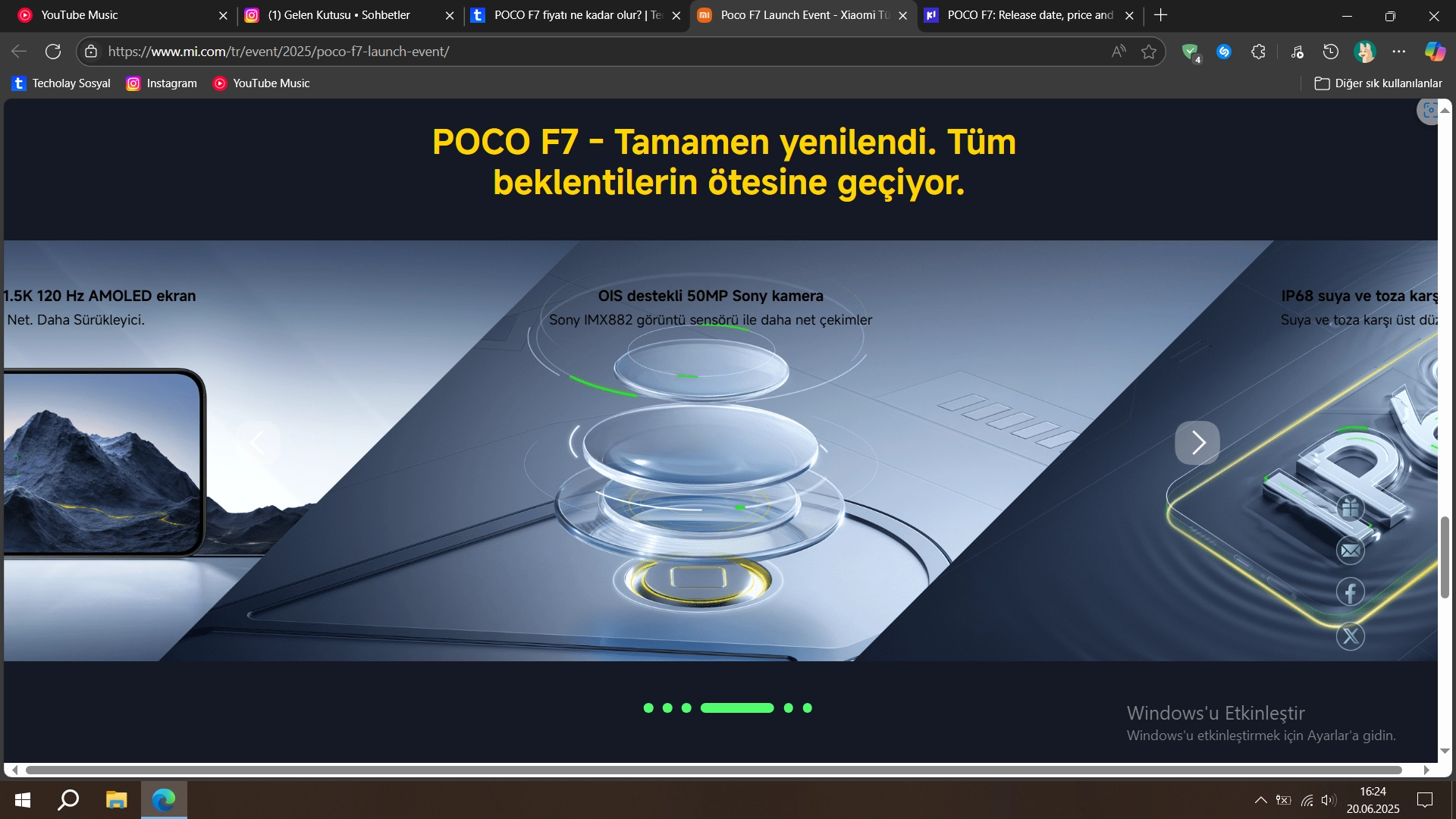This screenshot has height=819, width=1456.
Task: Select third carousel indicator dot
Action: pyautogui.click(x=686, y=708)
